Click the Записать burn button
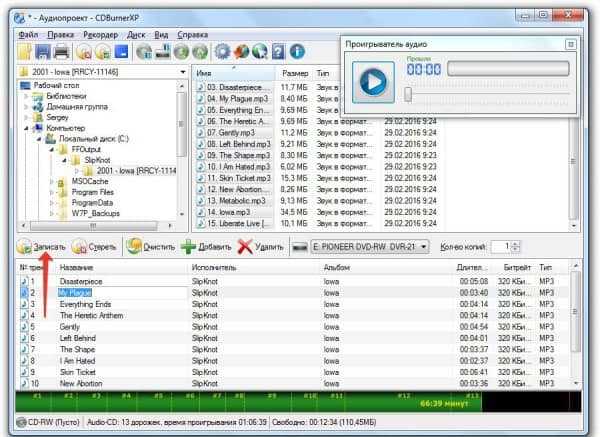This screenshot has height=437, width=600. coord(41,247)
